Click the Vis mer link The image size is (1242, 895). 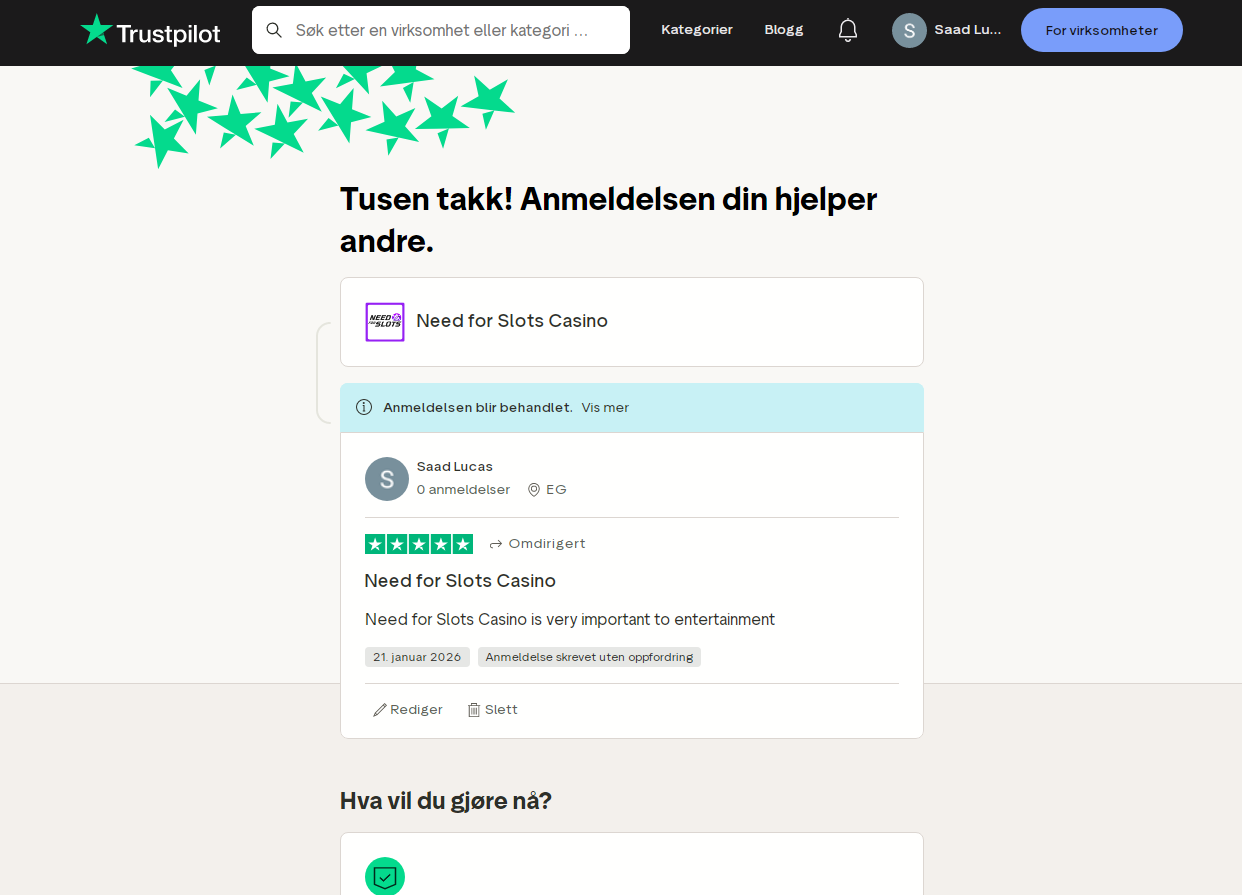[605, 408]
